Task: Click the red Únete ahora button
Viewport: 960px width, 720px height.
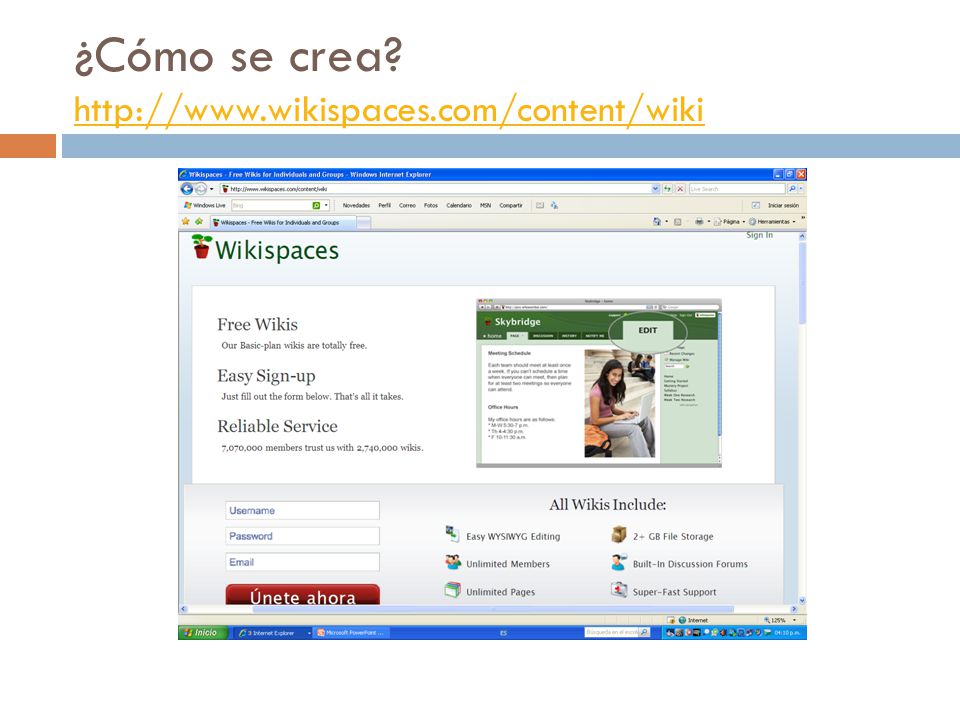Action: tap(302, 595)
